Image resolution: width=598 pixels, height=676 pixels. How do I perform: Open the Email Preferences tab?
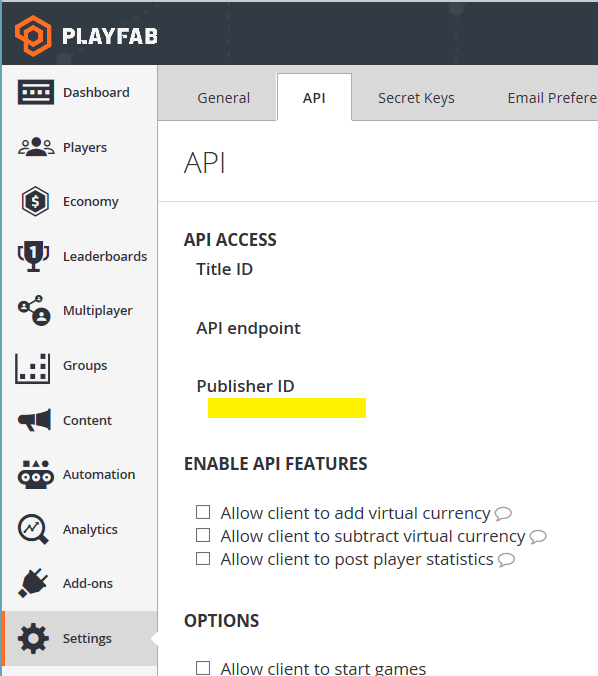[x=553, y=98]
